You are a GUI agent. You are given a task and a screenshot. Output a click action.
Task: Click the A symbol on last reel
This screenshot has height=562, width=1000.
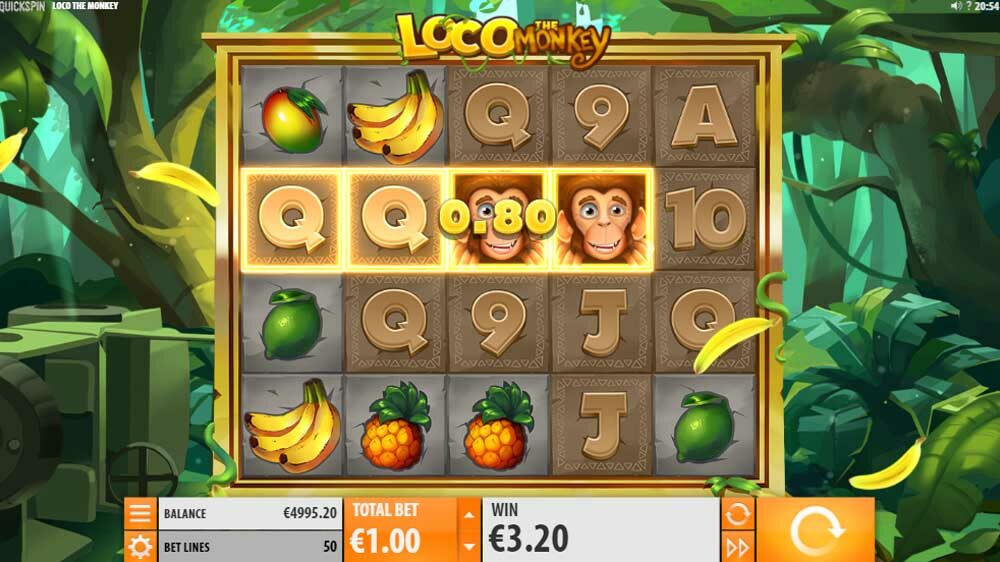[x=703, y=116]
